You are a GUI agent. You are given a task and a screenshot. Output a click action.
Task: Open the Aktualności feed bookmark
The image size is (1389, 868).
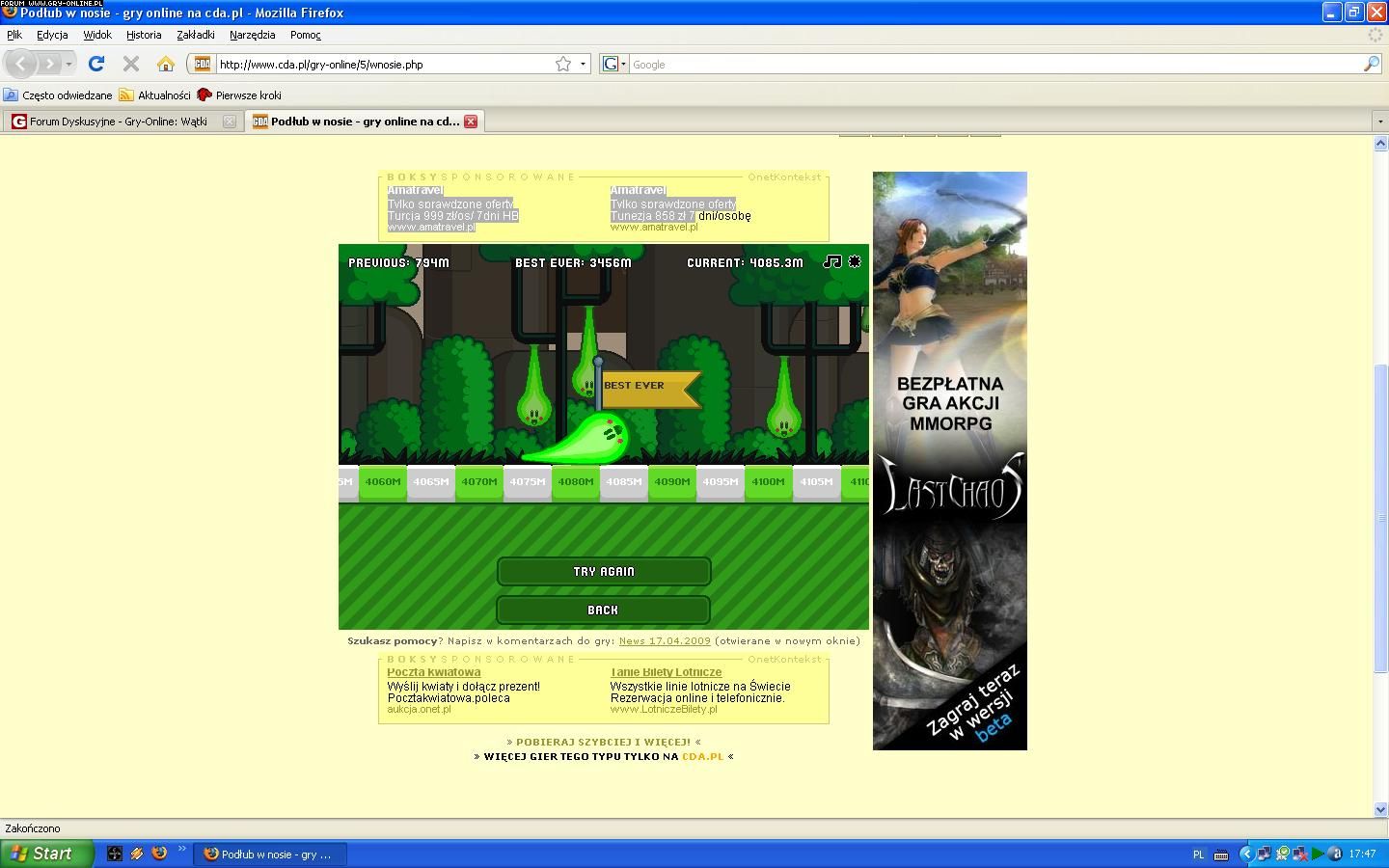(154, 95)
